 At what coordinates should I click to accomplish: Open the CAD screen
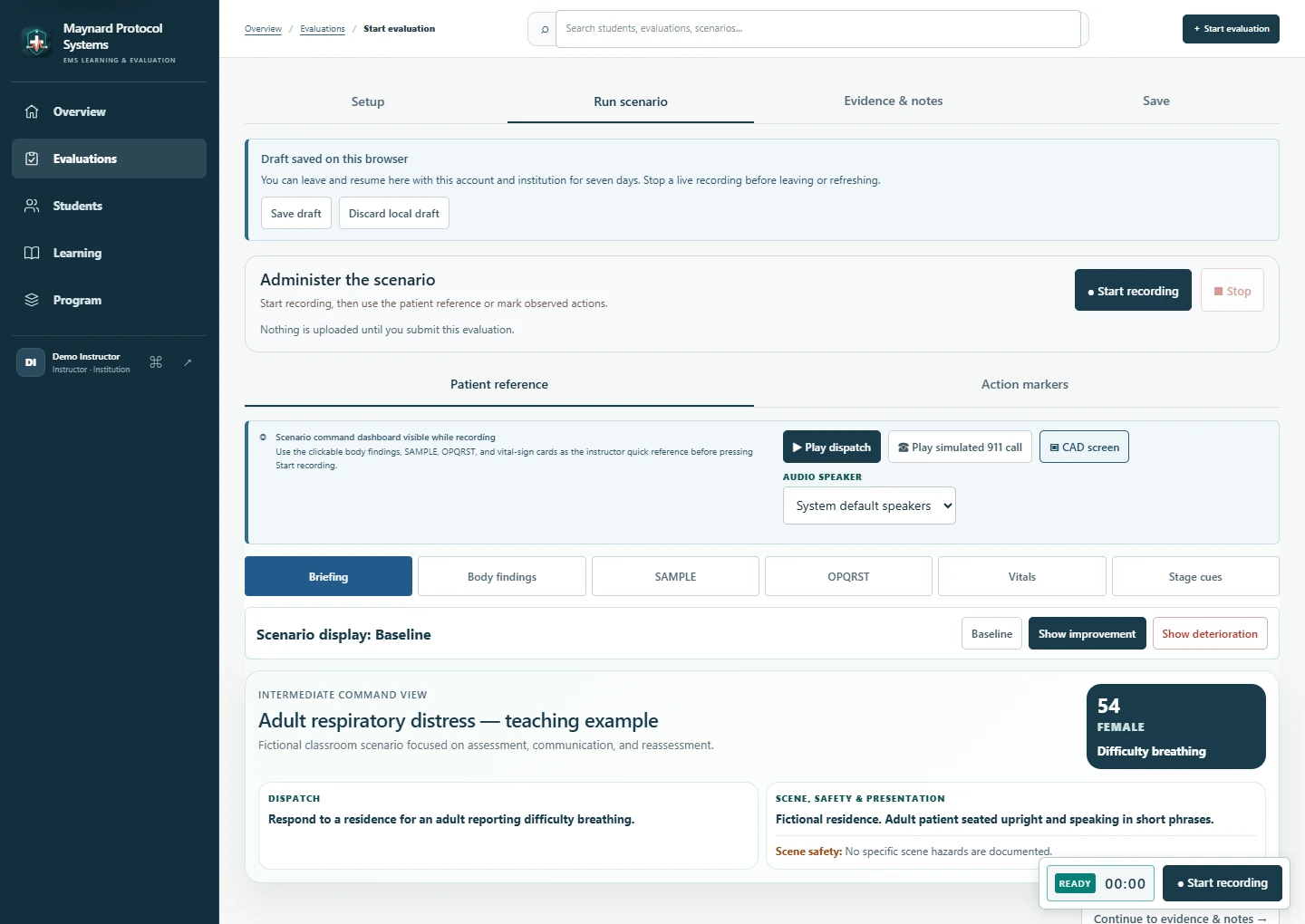[1084, 447]
